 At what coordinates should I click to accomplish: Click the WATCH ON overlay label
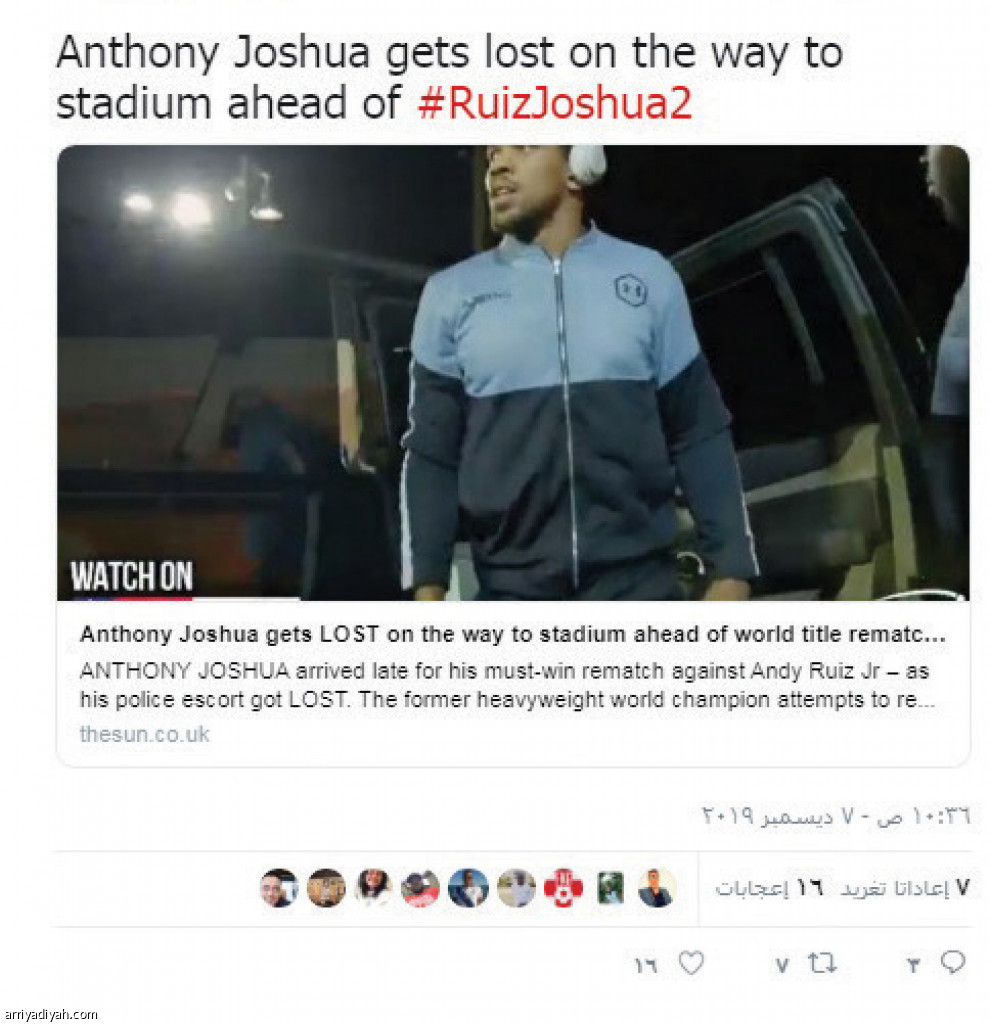coord(132,577)
